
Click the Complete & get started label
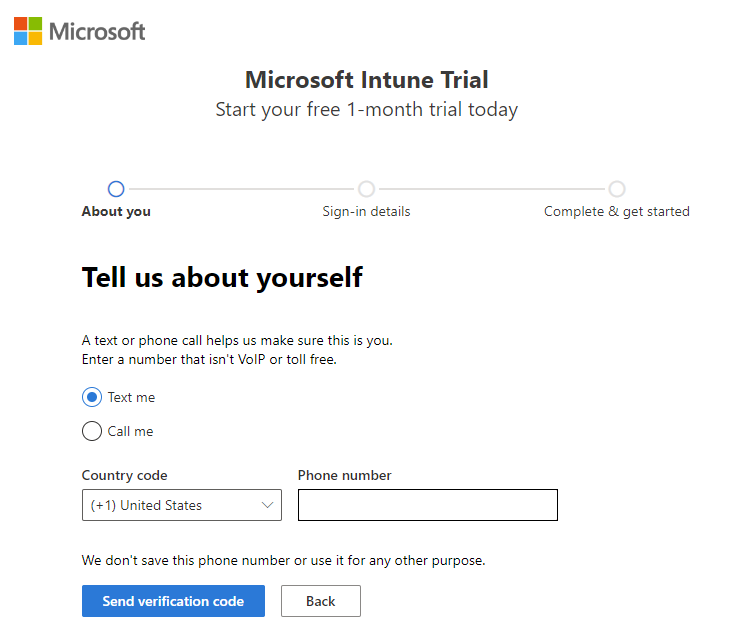[x=617, y=211]
